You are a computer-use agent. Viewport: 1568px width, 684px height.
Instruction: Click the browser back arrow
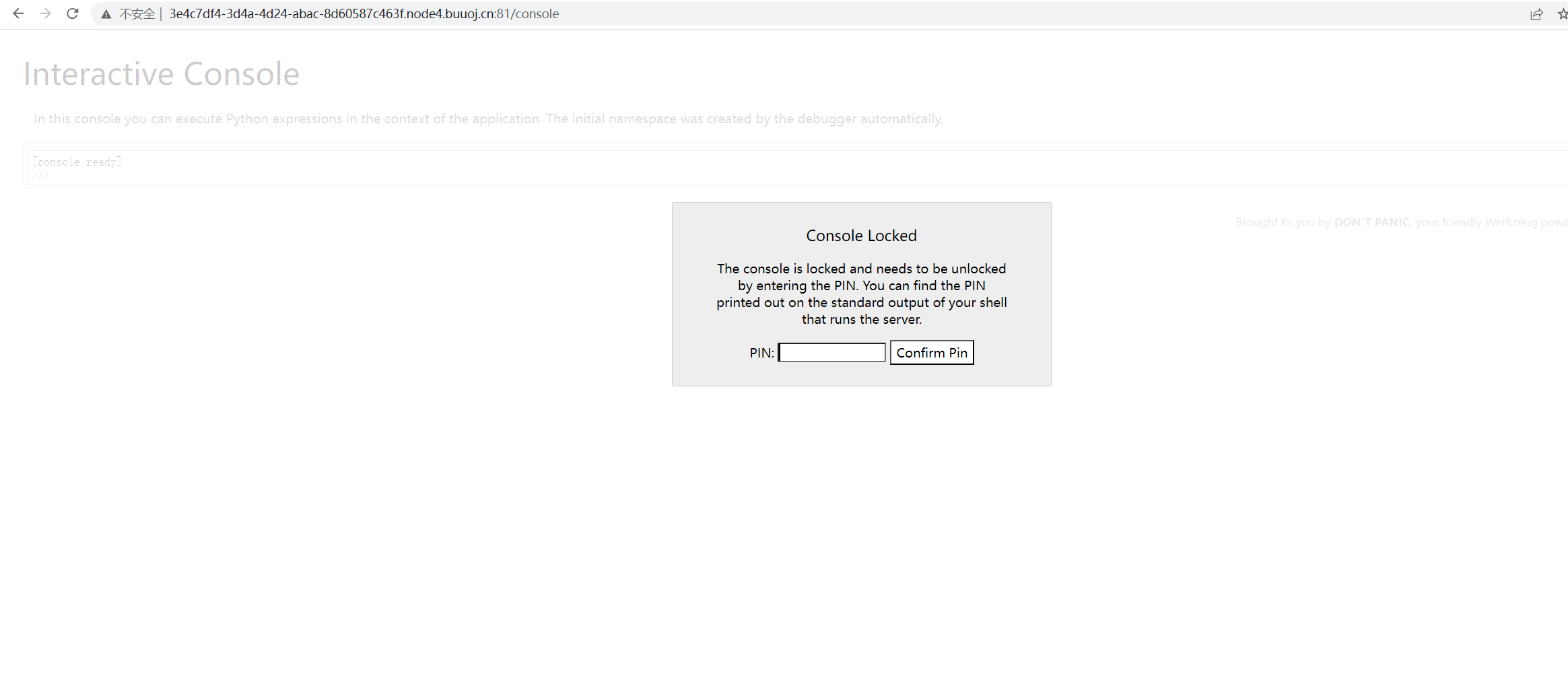pyautogui.click(x=18, y=13)
